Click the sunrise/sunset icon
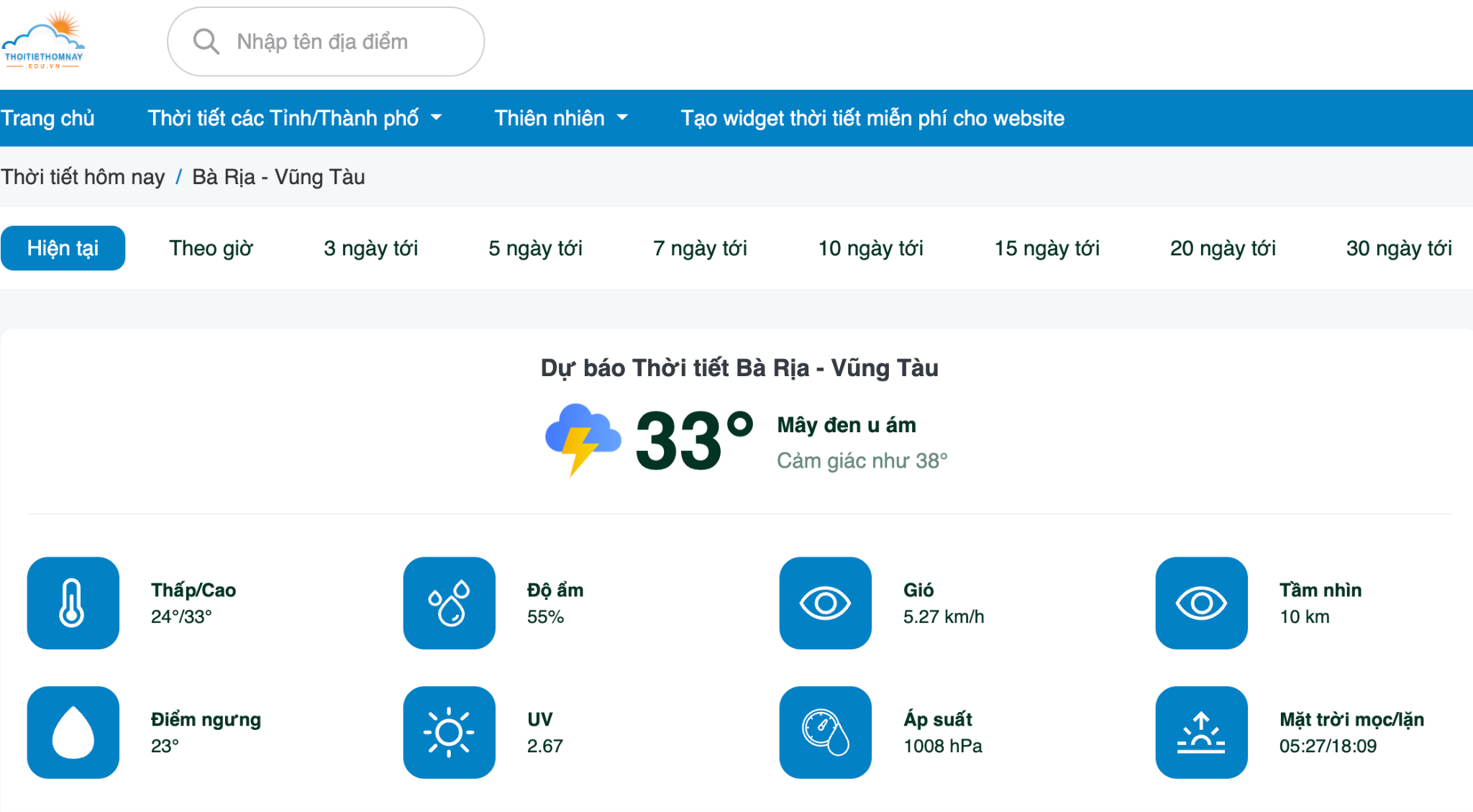 [1201, 732]
